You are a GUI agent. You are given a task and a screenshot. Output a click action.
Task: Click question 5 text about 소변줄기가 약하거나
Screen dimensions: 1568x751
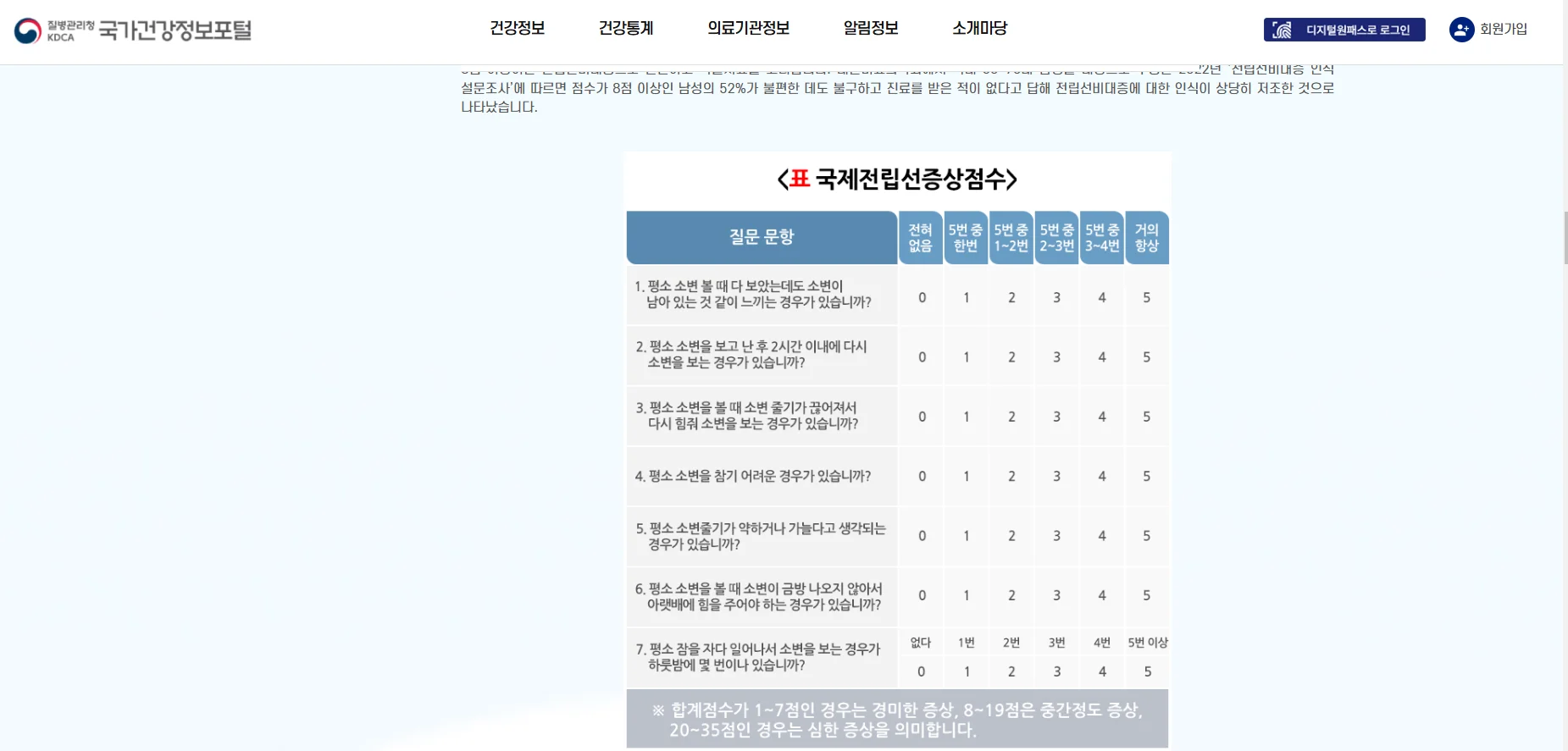click(761, 536)
